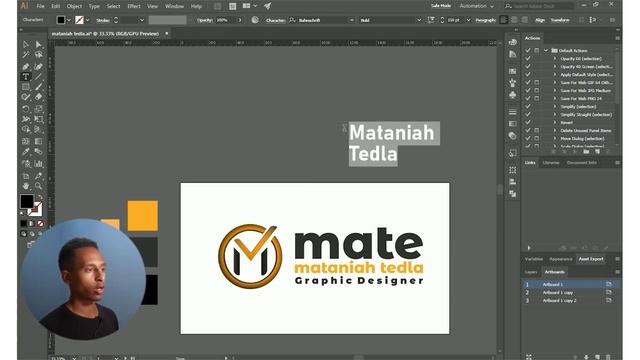Click the Create New Action icon
Viewport: 640px width, 360px height.
597,151
